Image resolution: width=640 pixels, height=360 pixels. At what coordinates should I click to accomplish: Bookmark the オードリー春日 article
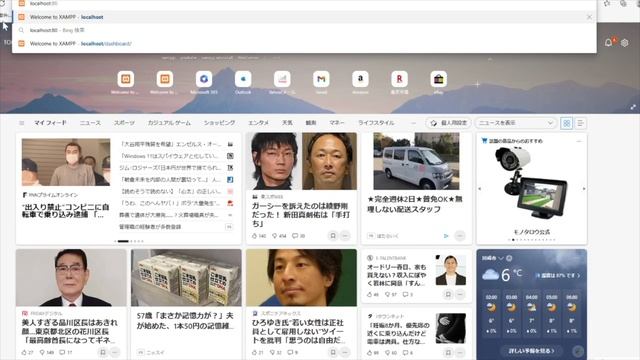pos(448,294)
